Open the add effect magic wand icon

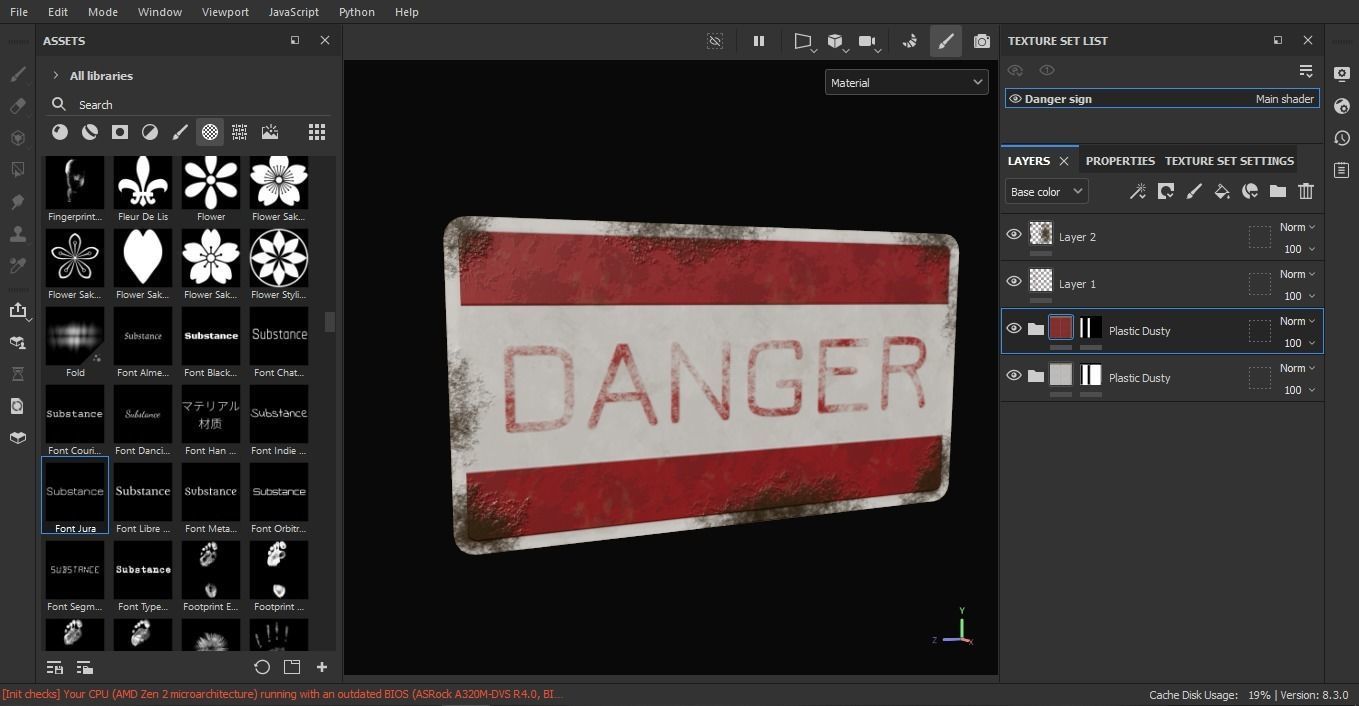(x=1138, y=191)
